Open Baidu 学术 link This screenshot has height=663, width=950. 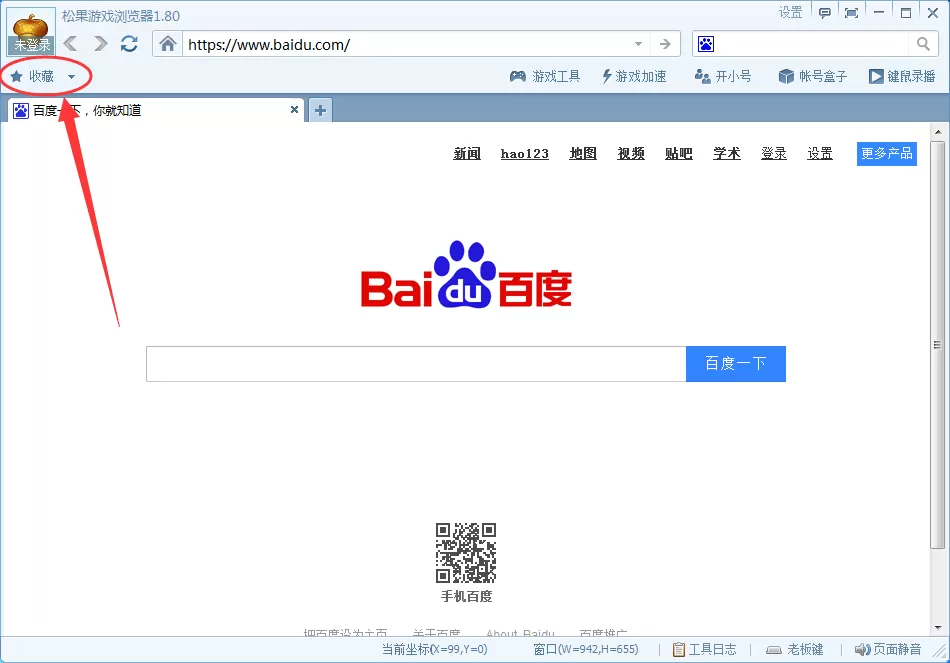726,154
